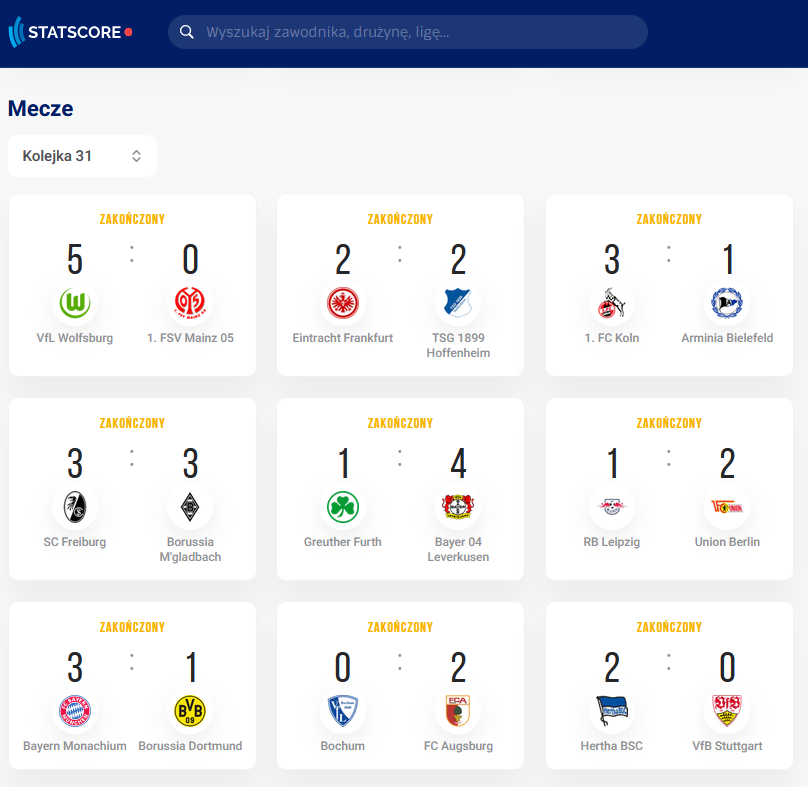
Task: Click the Borussia M'gladbach team name
Action: (x=190, y=549)
